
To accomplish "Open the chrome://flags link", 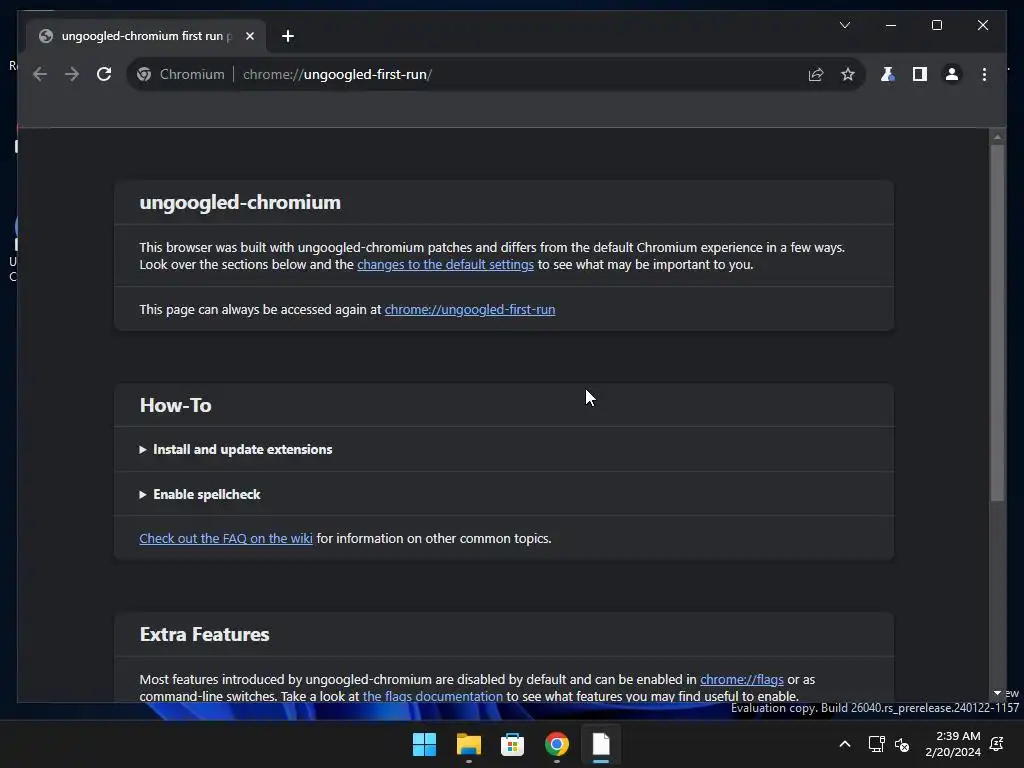I will tap(742, 679).
